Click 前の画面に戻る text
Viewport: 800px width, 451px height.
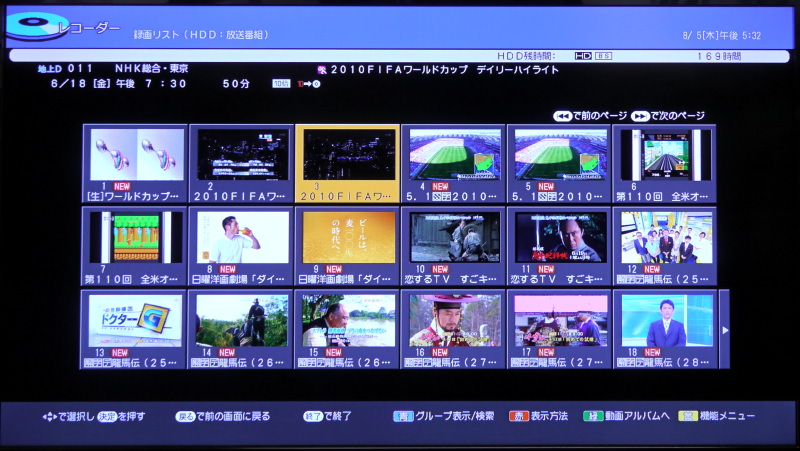coord(233,416)
